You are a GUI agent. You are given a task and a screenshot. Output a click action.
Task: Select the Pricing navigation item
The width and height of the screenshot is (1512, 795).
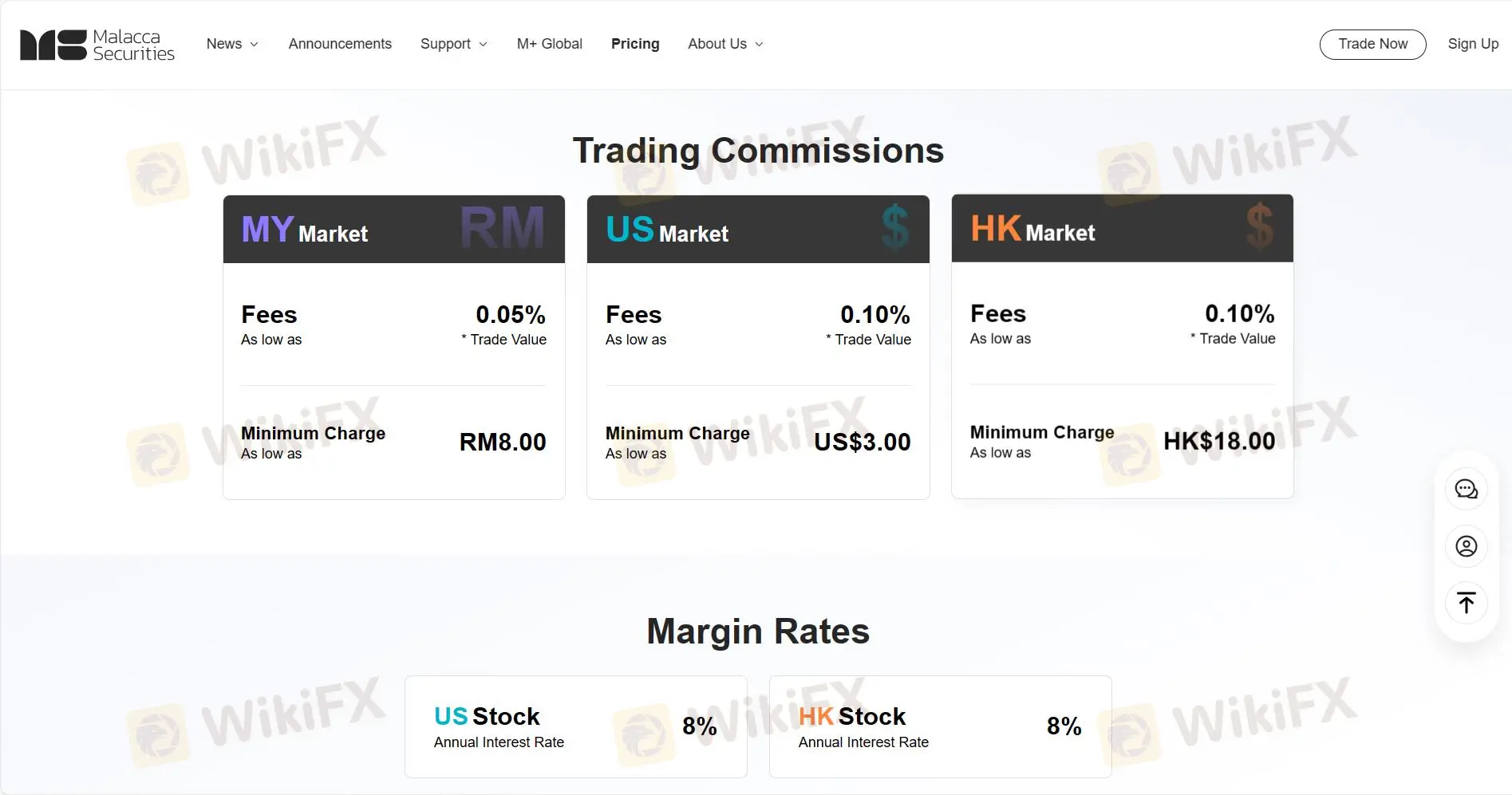click(x=635, y=44)
